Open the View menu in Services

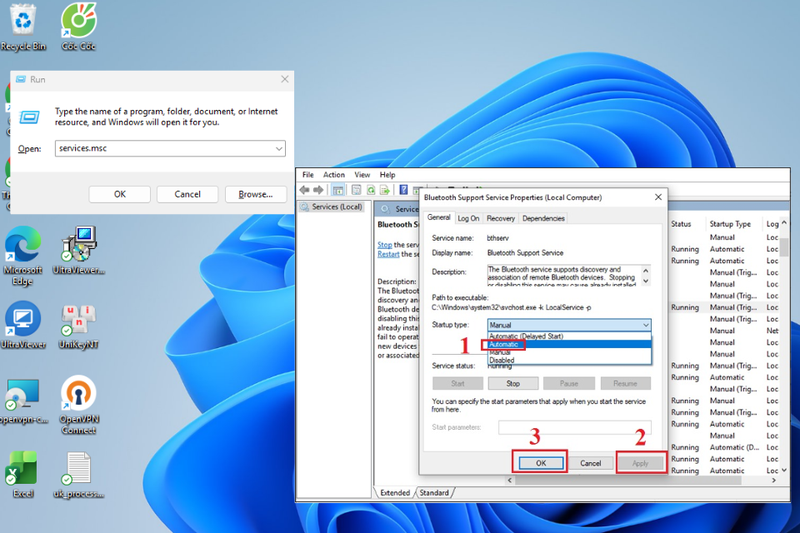[362, 174]
